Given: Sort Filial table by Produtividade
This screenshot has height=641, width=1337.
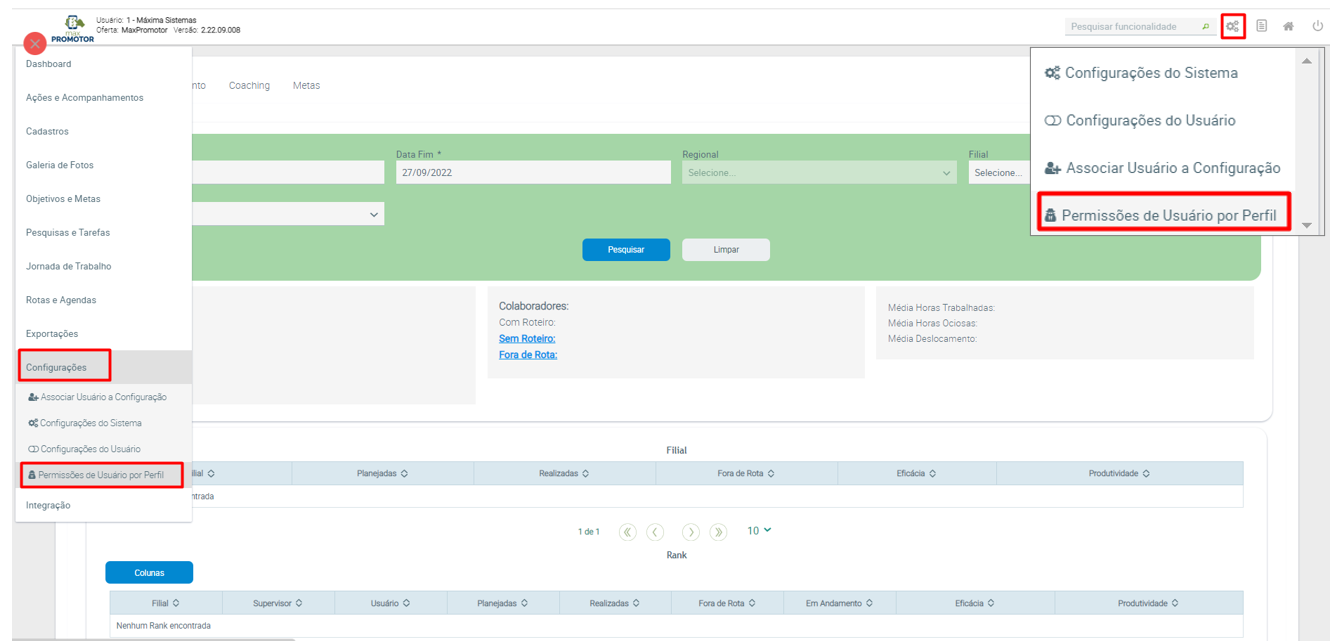Looking at the screenshot, I should tap(1119, 473).
